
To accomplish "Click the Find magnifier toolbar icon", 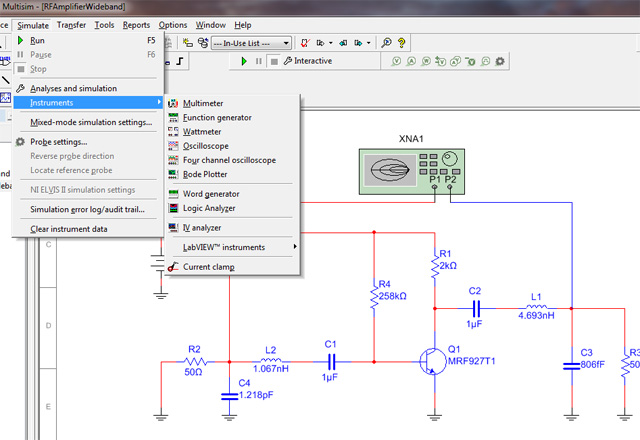I will (386, 43).
